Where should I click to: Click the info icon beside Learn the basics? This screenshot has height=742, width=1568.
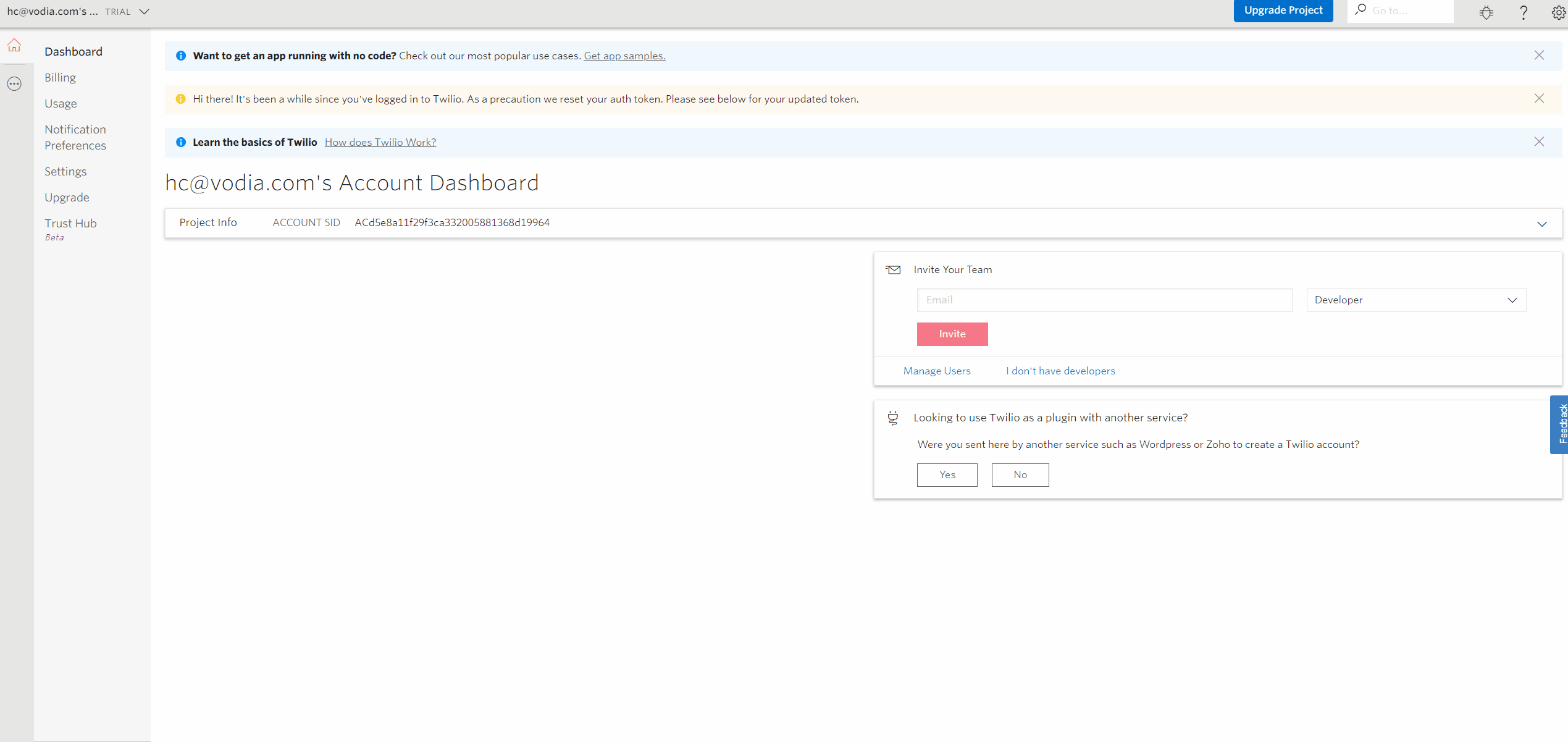click(180, 142)
